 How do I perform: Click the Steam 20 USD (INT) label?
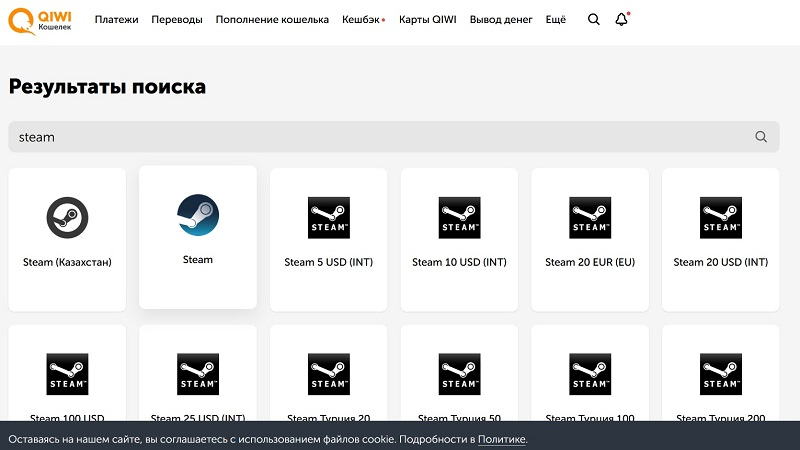(x=720, y=262)
